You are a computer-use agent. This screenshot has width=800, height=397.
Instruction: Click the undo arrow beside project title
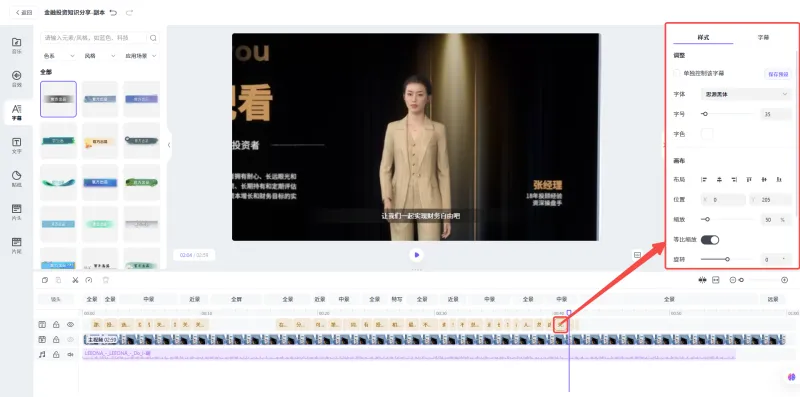113,12
